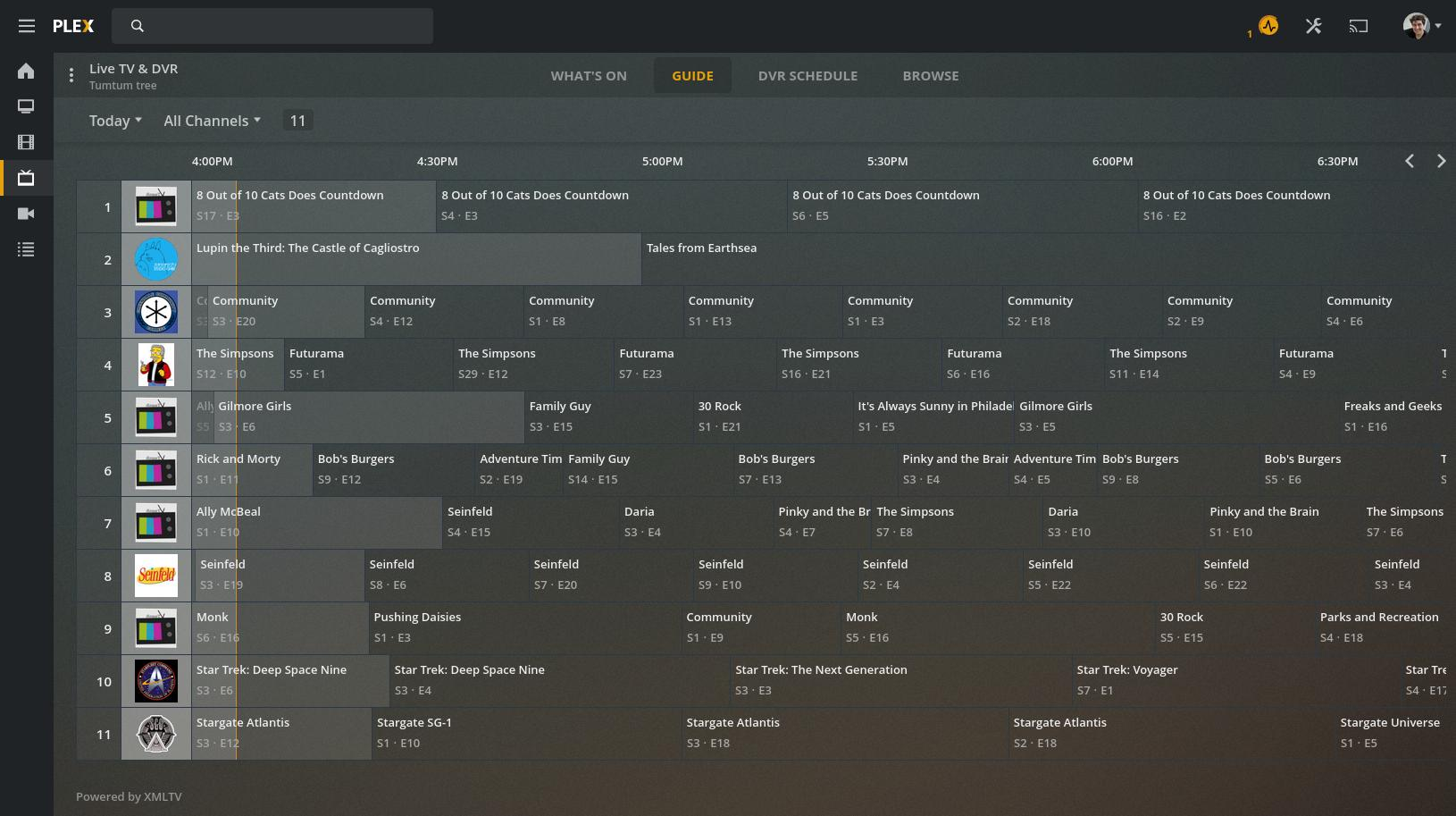
Task: Select Monk S5 E16 program
Action: pos(998,628)
